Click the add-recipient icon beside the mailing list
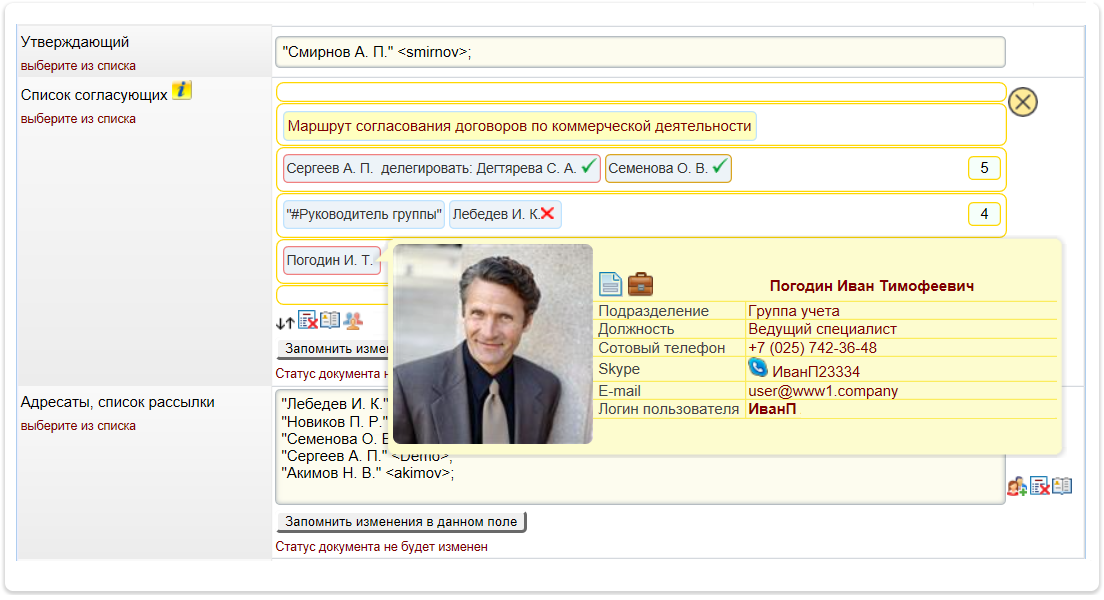This screenshot has width=1104, height=600. click(x=1016, y=486)
